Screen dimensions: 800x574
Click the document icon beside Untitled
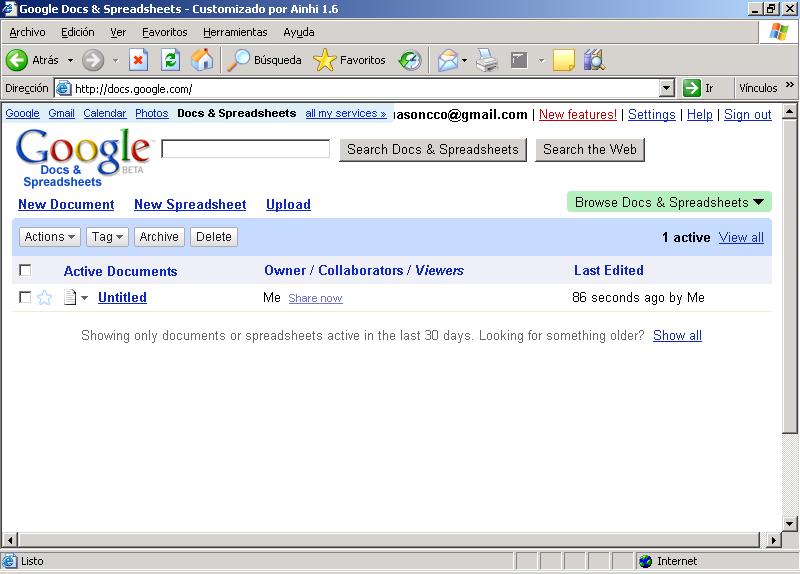[70, 297]
